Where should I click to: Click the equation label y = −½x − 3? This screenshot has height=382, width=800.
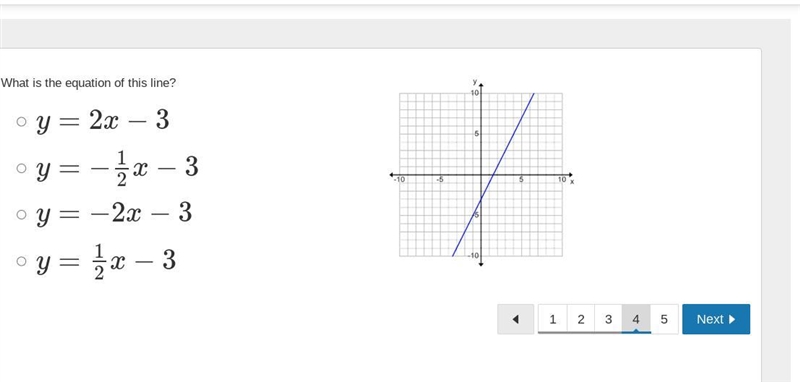(x=117, y=168)
